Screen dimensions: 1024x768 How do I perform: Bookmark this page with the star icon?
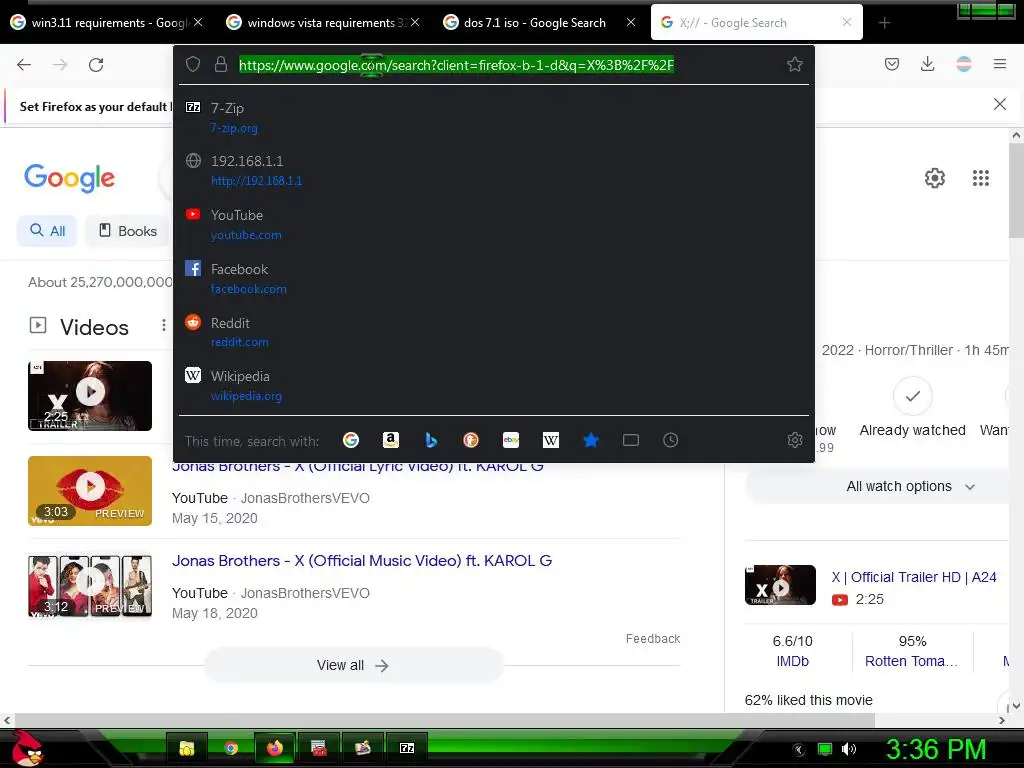pyautogui.click(x=794, y=64)
